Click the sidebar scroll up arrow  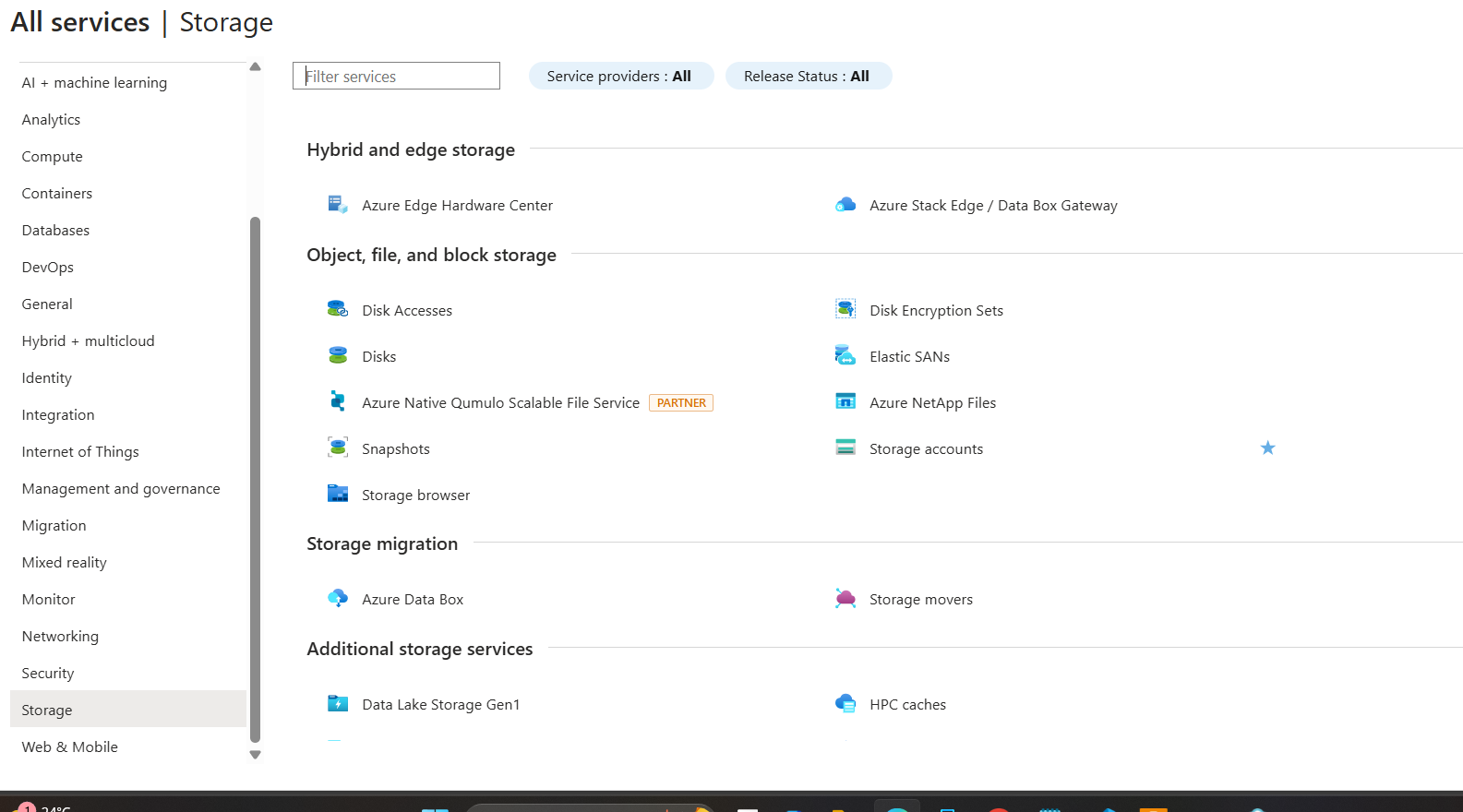(256, 66)
